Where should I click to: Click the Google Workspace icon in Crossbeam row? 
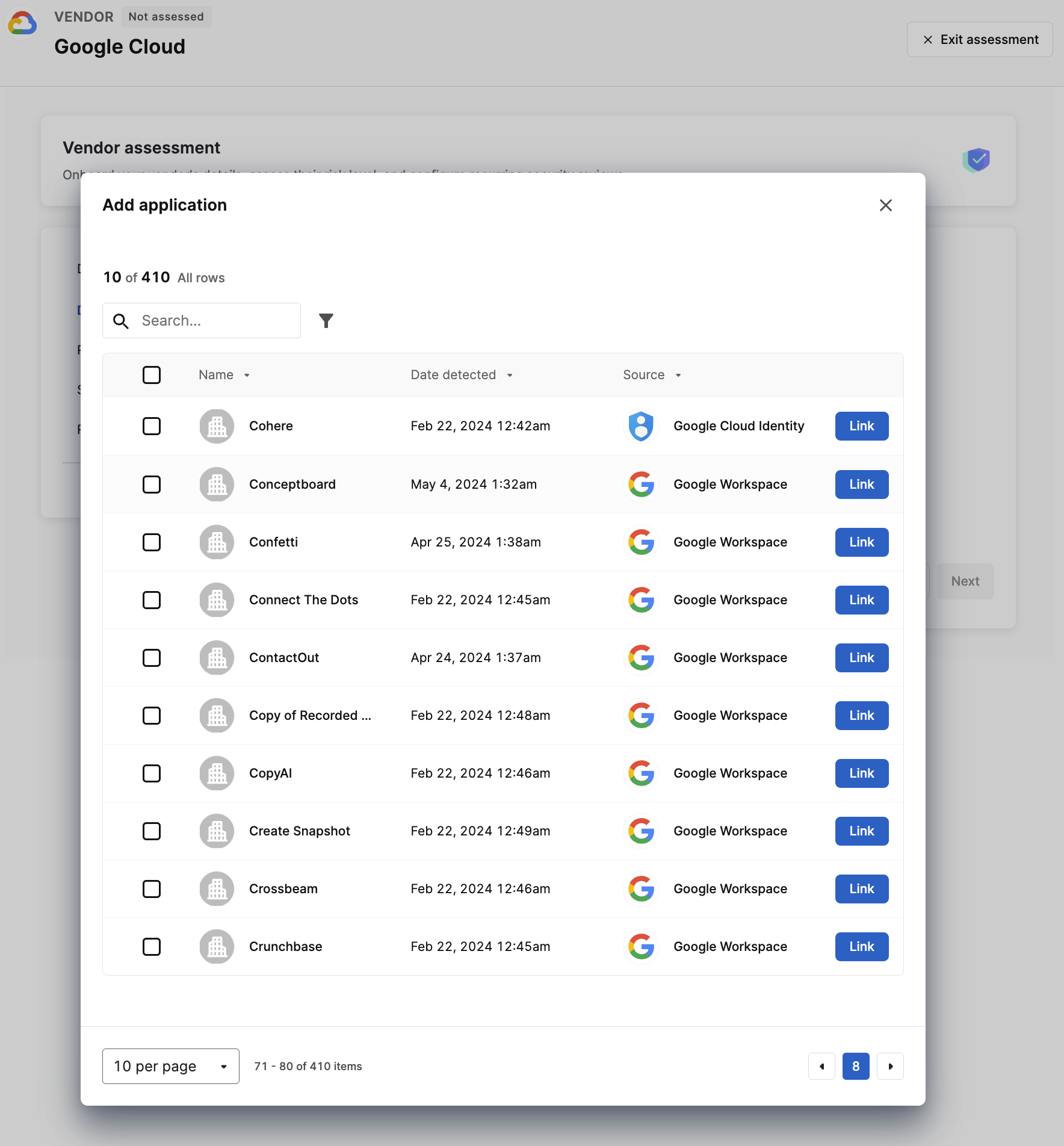click(641, 889)
